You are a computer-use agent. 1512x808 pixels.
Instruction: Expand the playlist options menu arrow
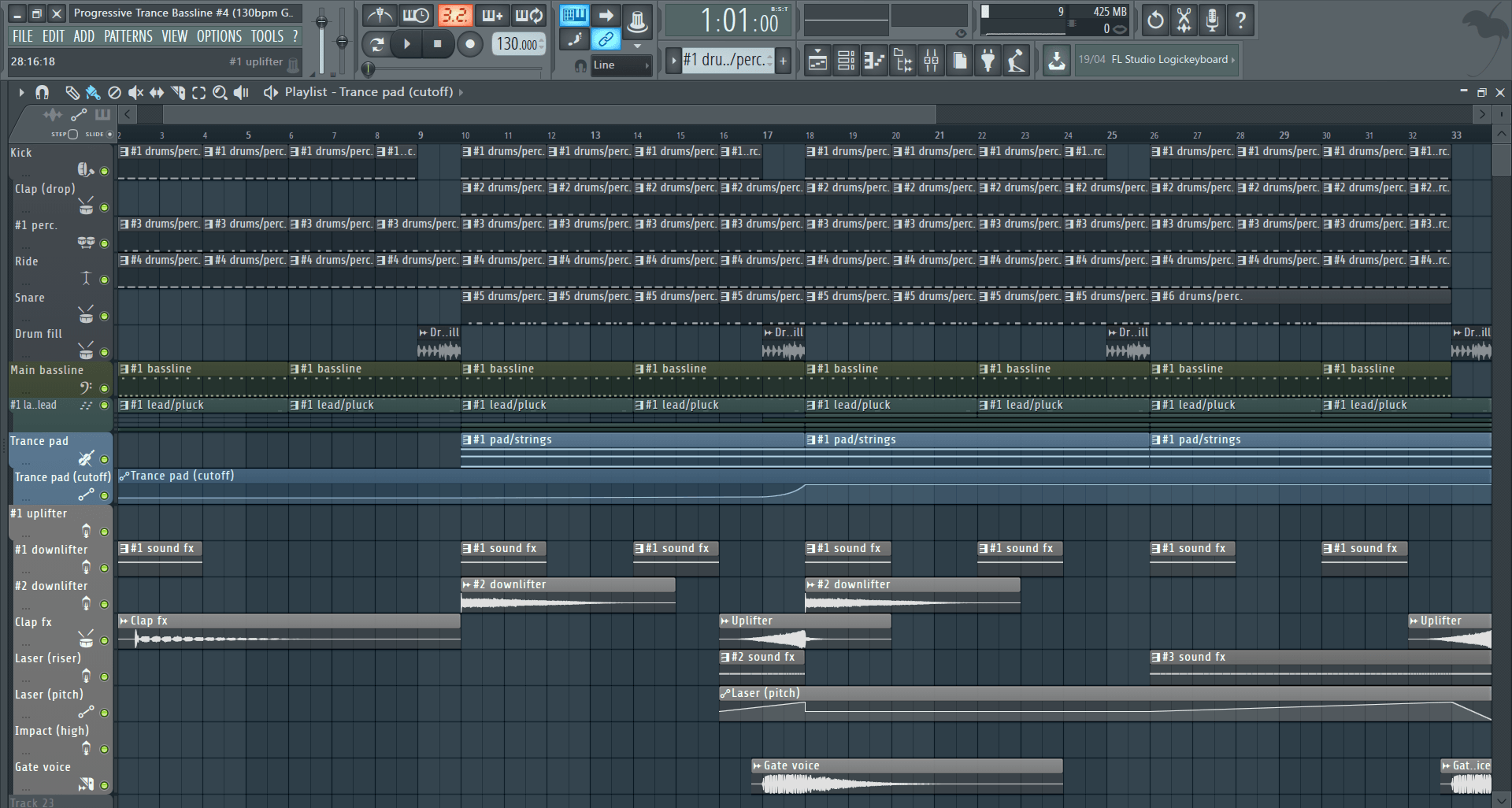click(22, 92)
